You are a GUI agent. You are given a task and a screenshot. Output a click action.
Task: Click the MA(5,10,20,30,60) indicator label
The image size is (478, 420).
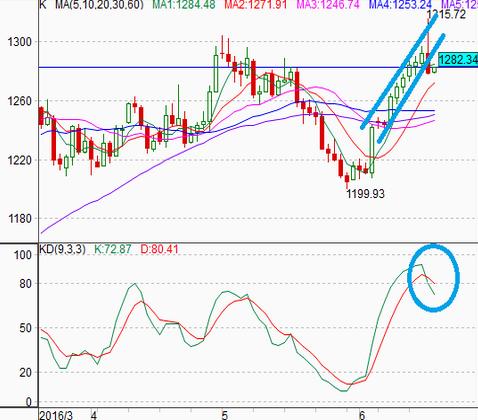pos(99,4)
